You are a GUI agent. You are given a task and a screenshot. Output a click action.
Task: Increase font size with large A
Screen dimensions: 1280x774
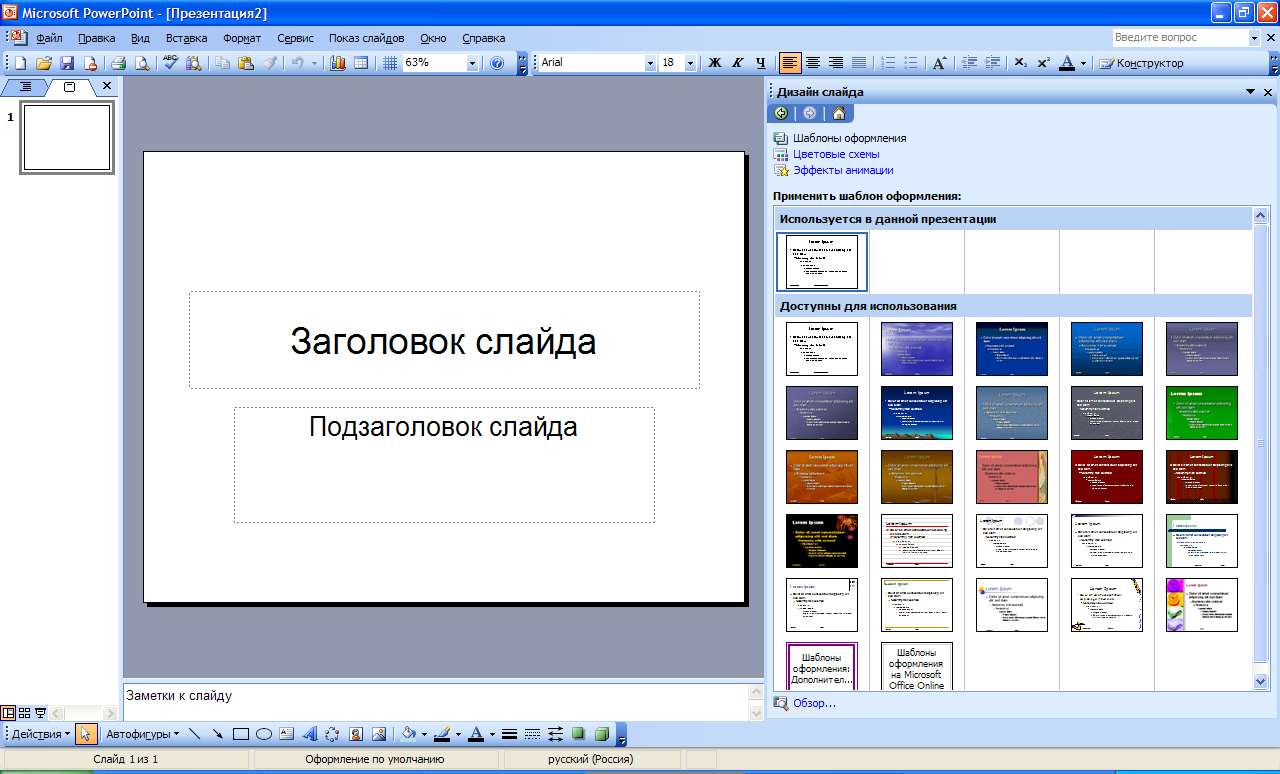pos(939,63)
